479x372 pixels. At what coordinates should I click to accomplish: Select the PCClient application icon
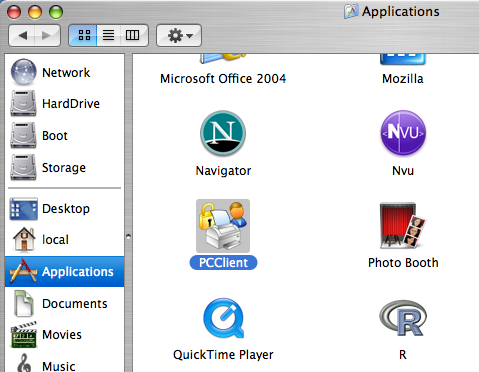[x=223, y=226]
